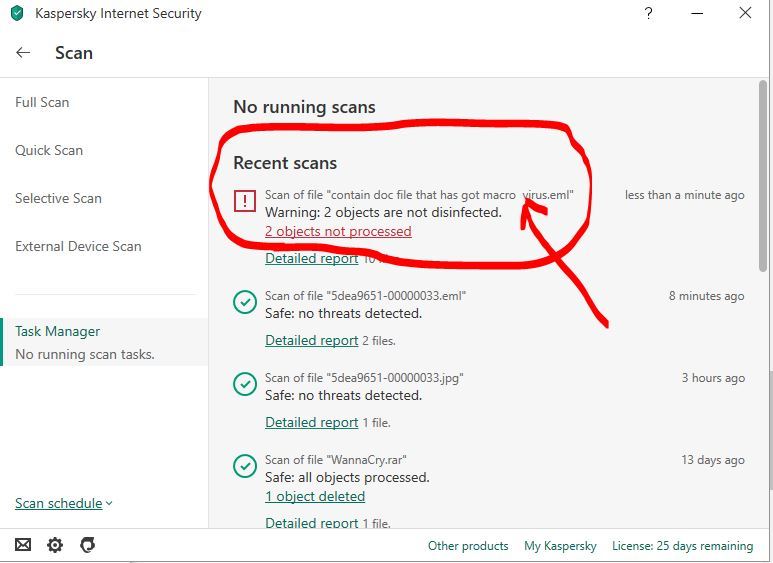Close the Kaspersky Internet Security window
Viewport: 773px width, 563px height.
coord(745,13)
